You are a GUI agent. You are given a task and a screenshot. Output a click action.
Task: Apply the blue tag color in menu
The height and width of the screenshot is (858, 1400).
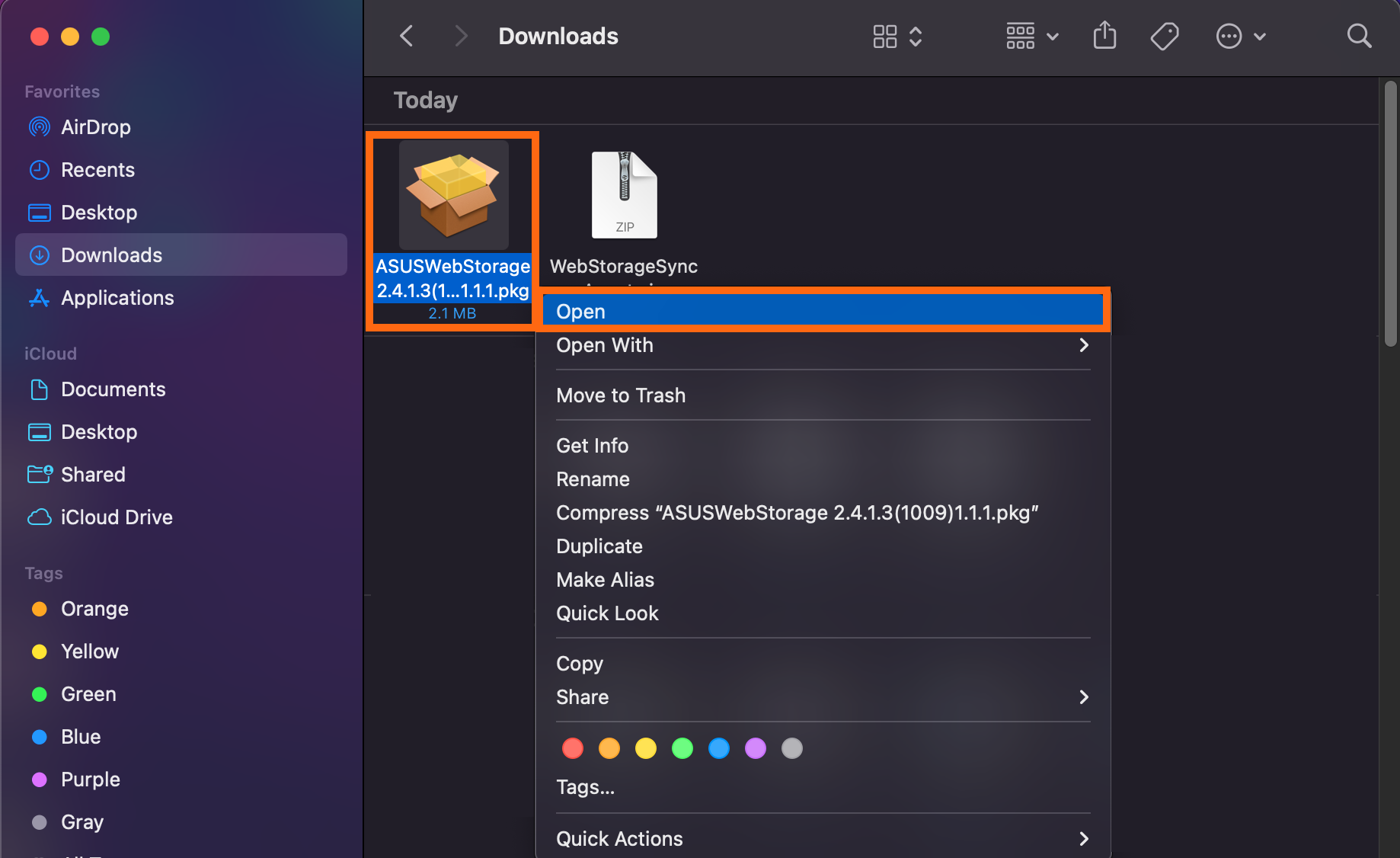tap(719, 748)
